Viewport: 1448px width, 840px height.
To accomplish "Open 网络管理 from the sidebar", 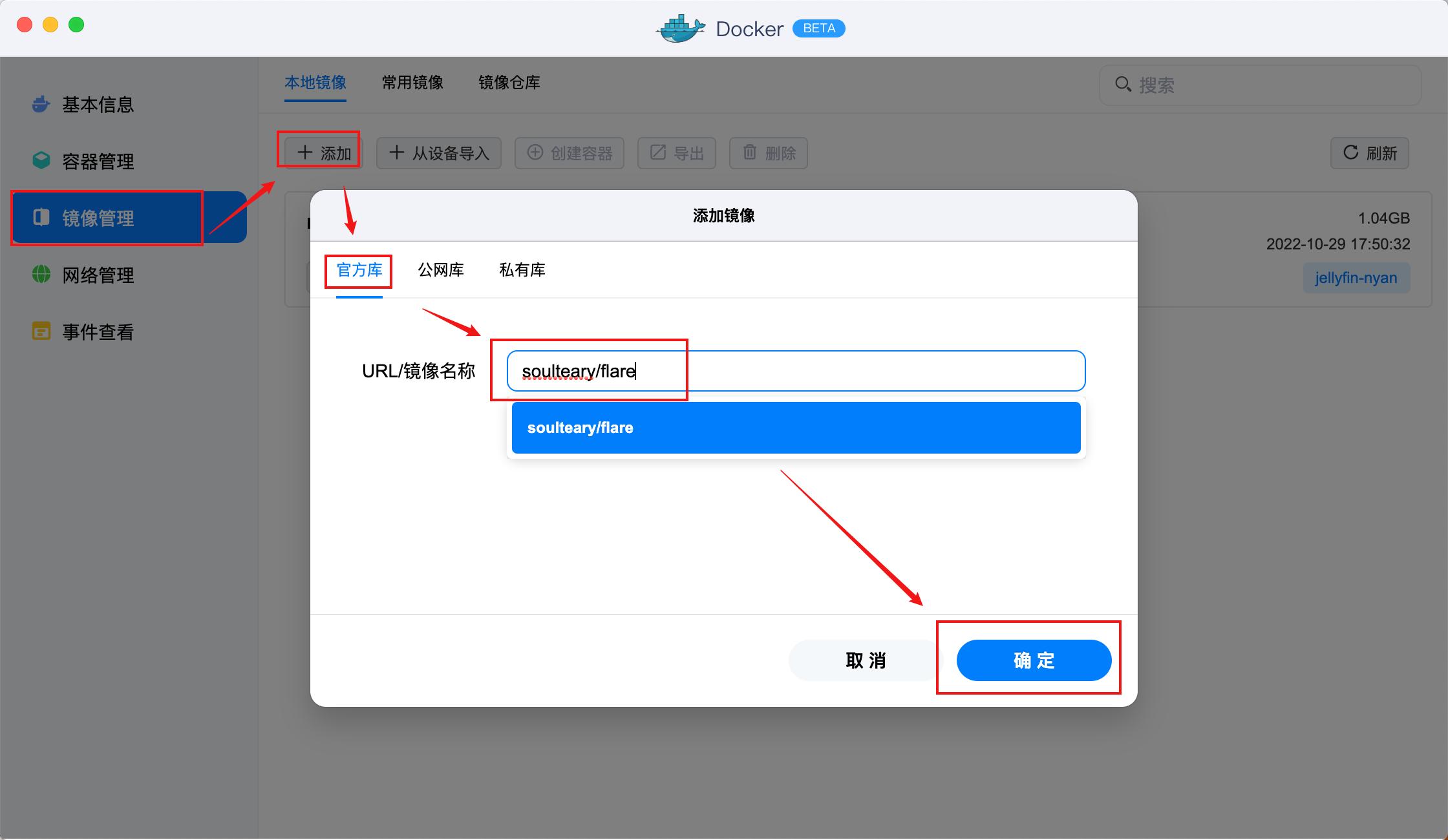I will point(97,275).
